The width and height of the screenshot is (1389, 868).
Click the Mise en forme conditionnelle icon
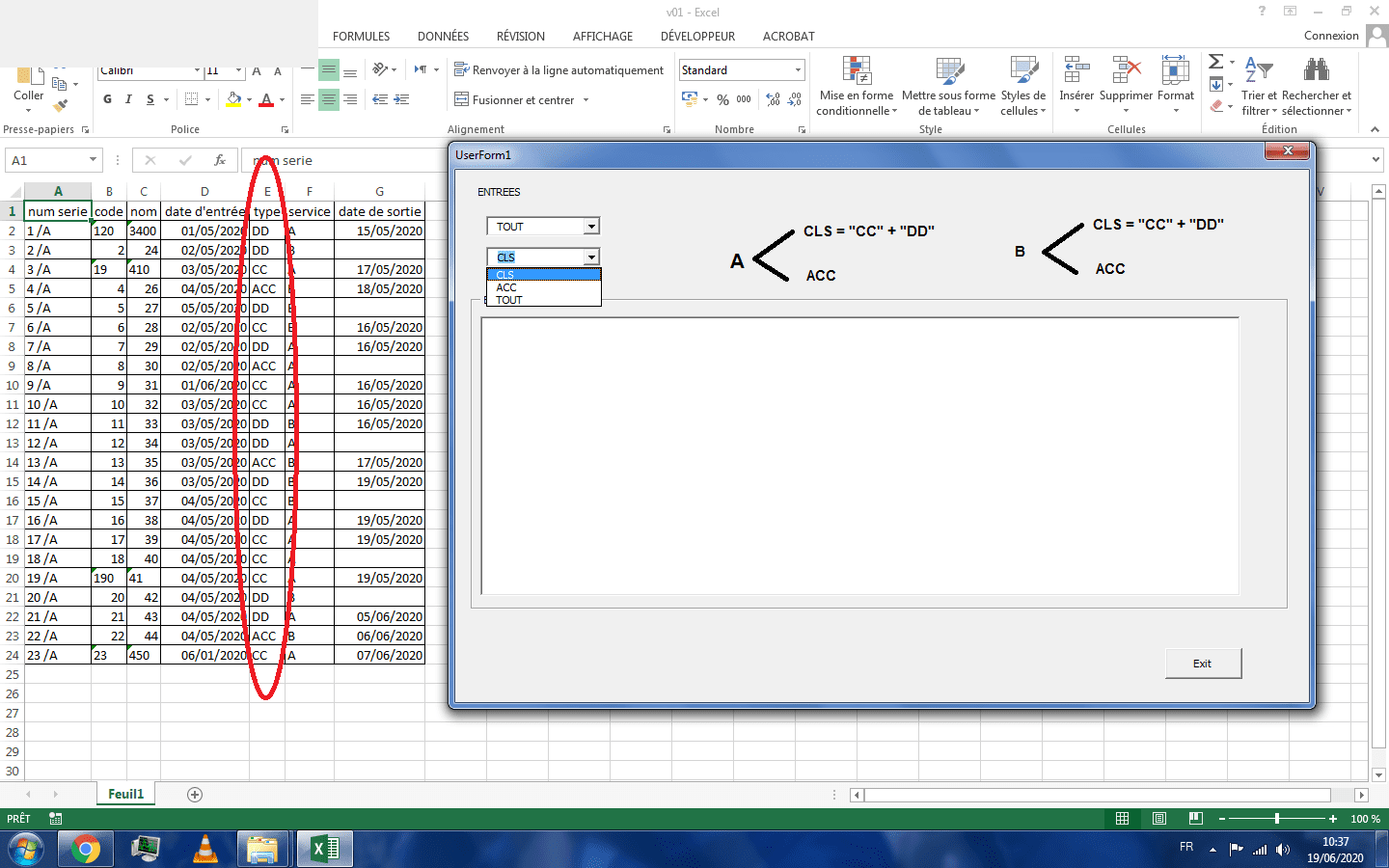click(856, 71)
